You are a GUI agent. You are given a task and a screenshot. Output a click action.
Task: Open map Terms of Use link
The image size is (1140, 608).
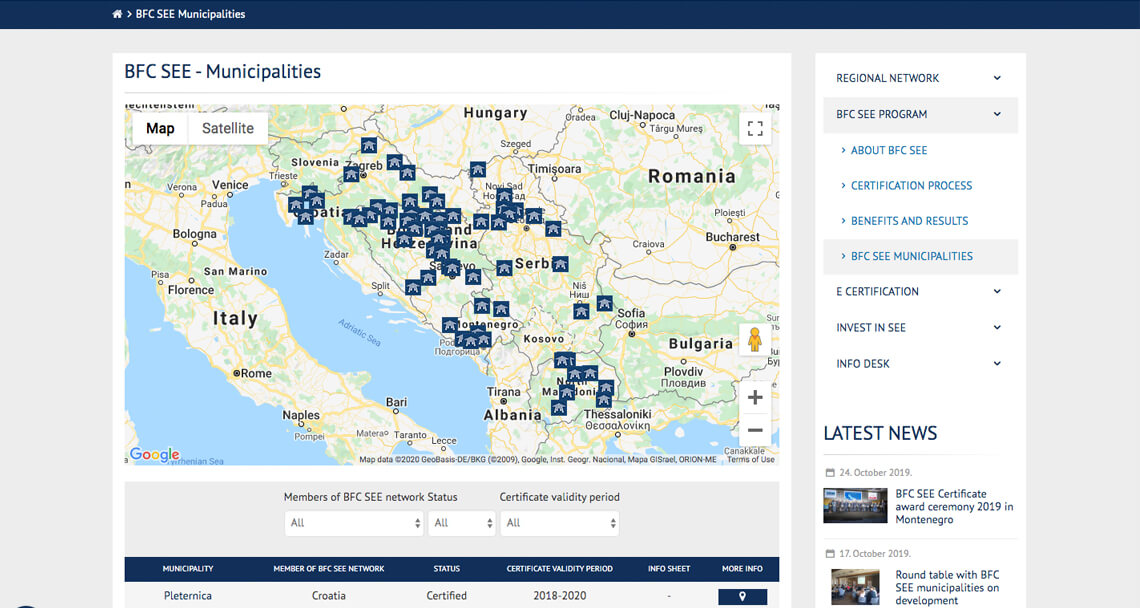(x=750, y=460)
